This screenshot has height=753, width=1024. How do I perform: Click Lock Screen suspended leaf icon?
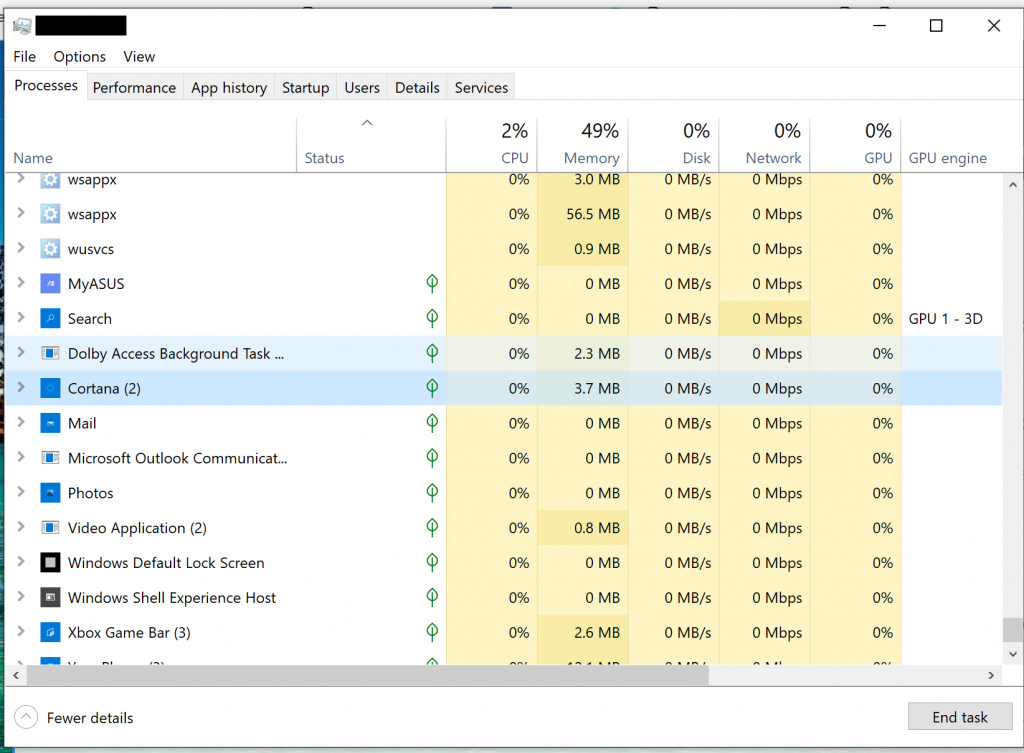[x=432, y=562]
